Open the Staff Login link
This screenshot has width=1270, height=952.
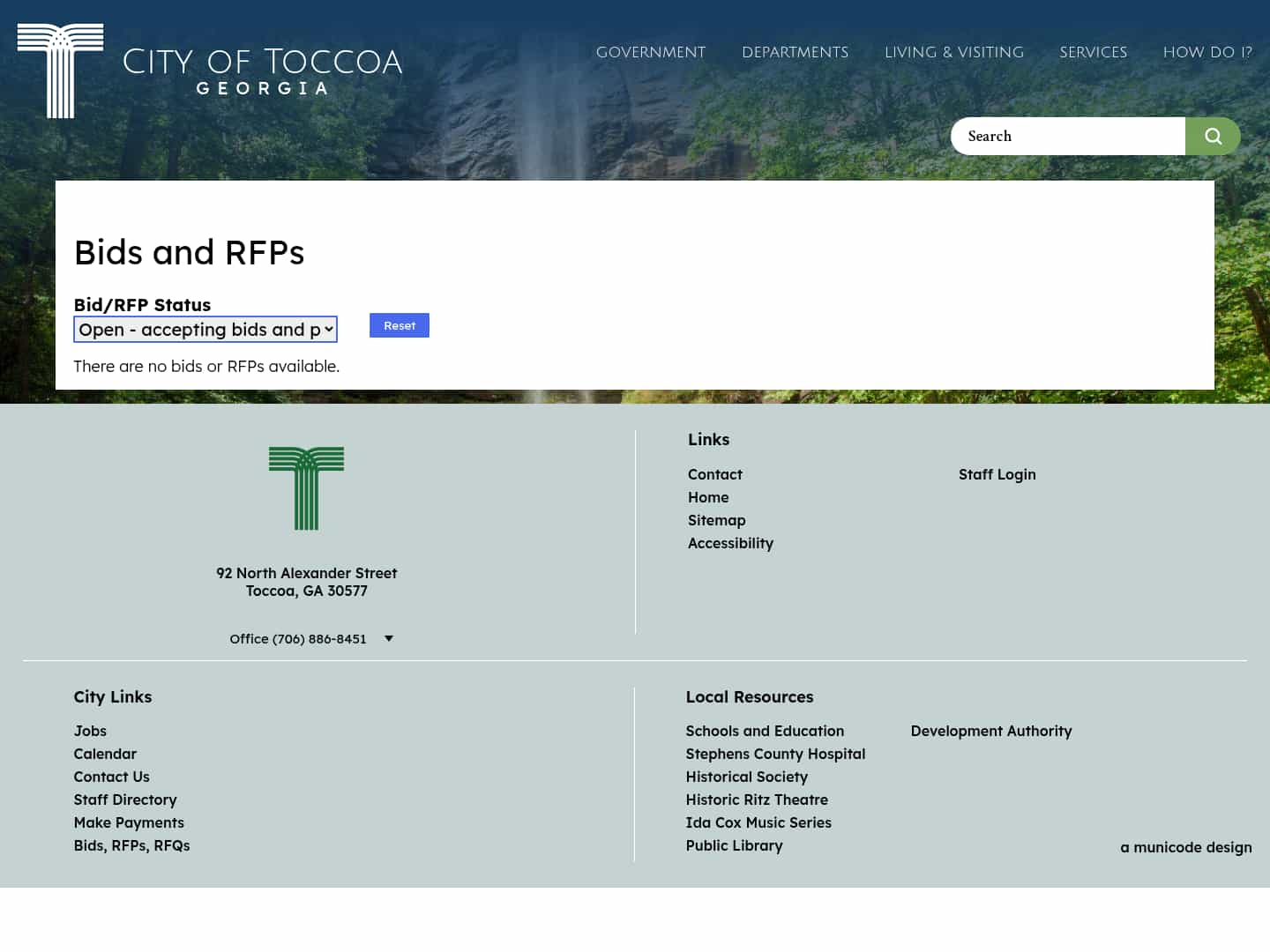997,474
